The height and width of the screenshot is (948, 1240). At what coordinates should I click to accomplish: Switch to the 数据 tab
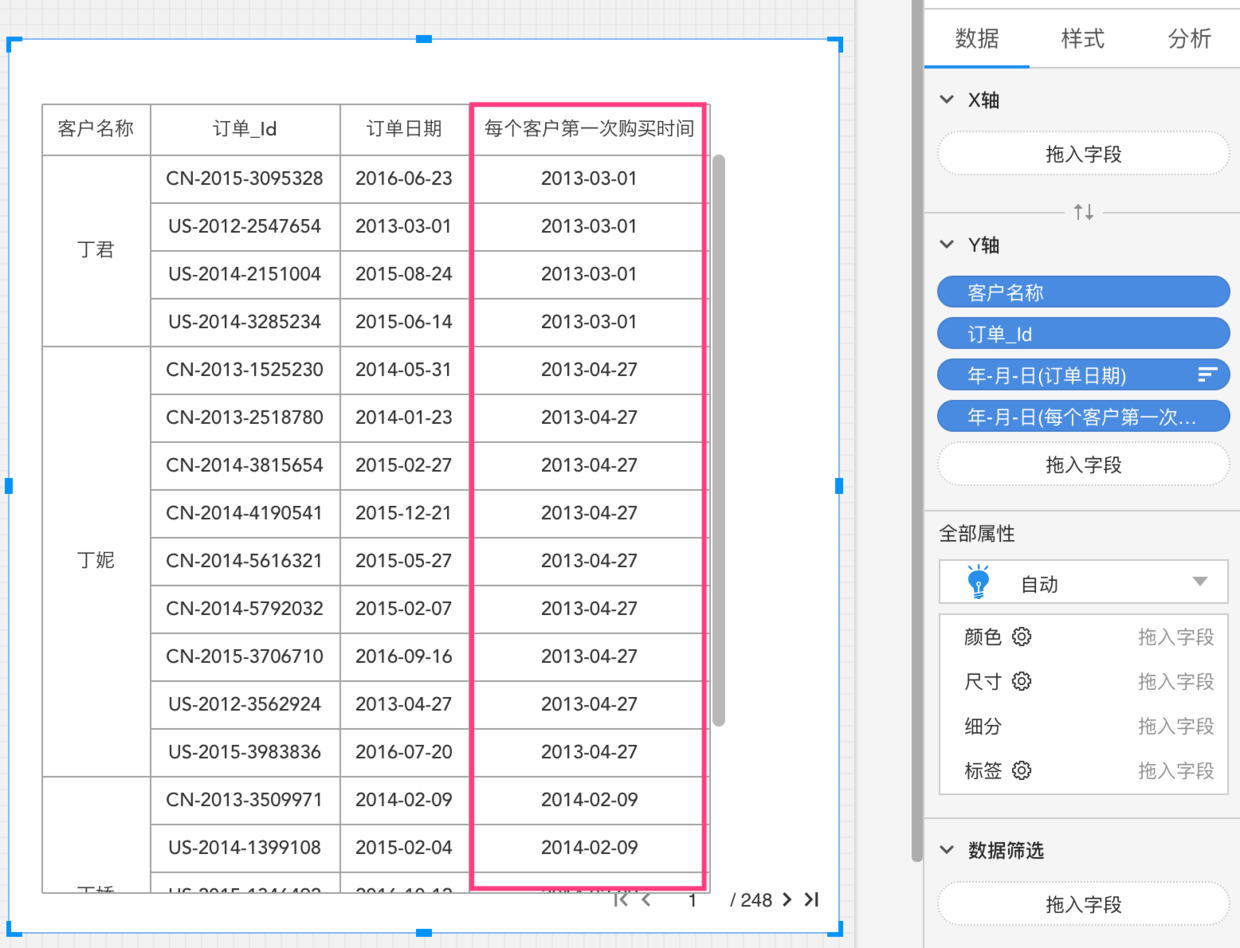tap(977, 39)
